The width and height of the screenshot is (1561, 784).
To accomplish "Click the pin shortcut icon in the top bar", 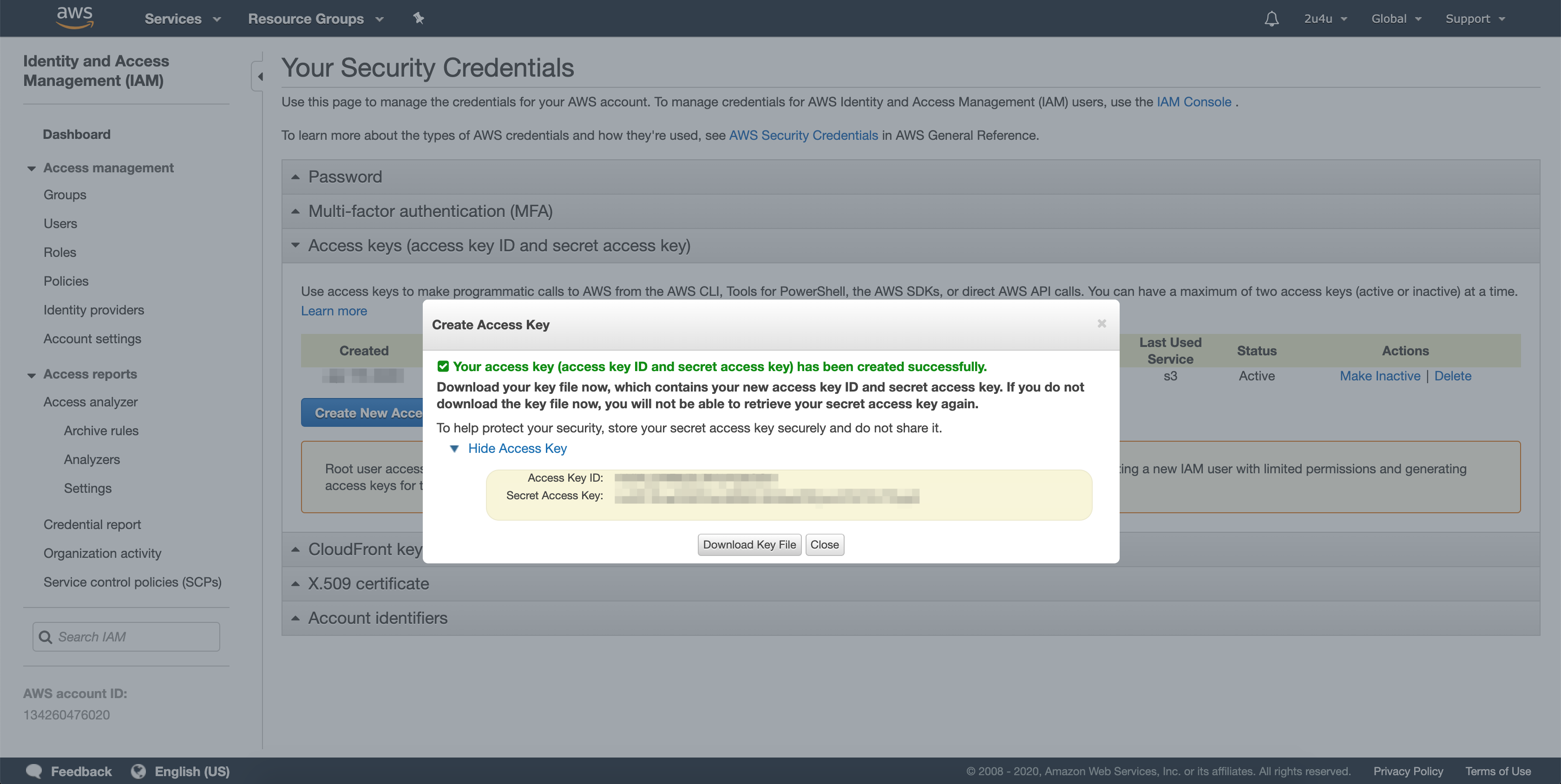I will click(419, 18).
